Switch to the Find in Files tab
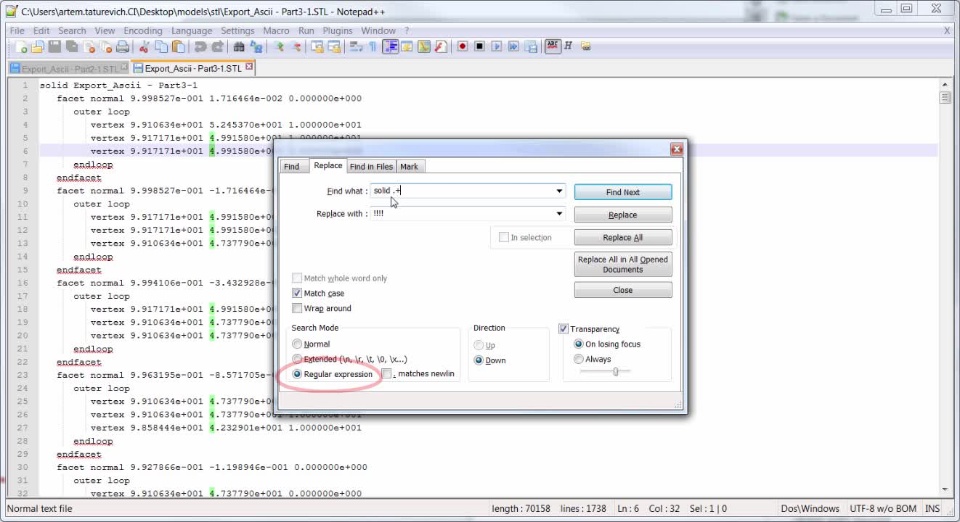The width and height of the screenshot is (960, 522). 371,166
